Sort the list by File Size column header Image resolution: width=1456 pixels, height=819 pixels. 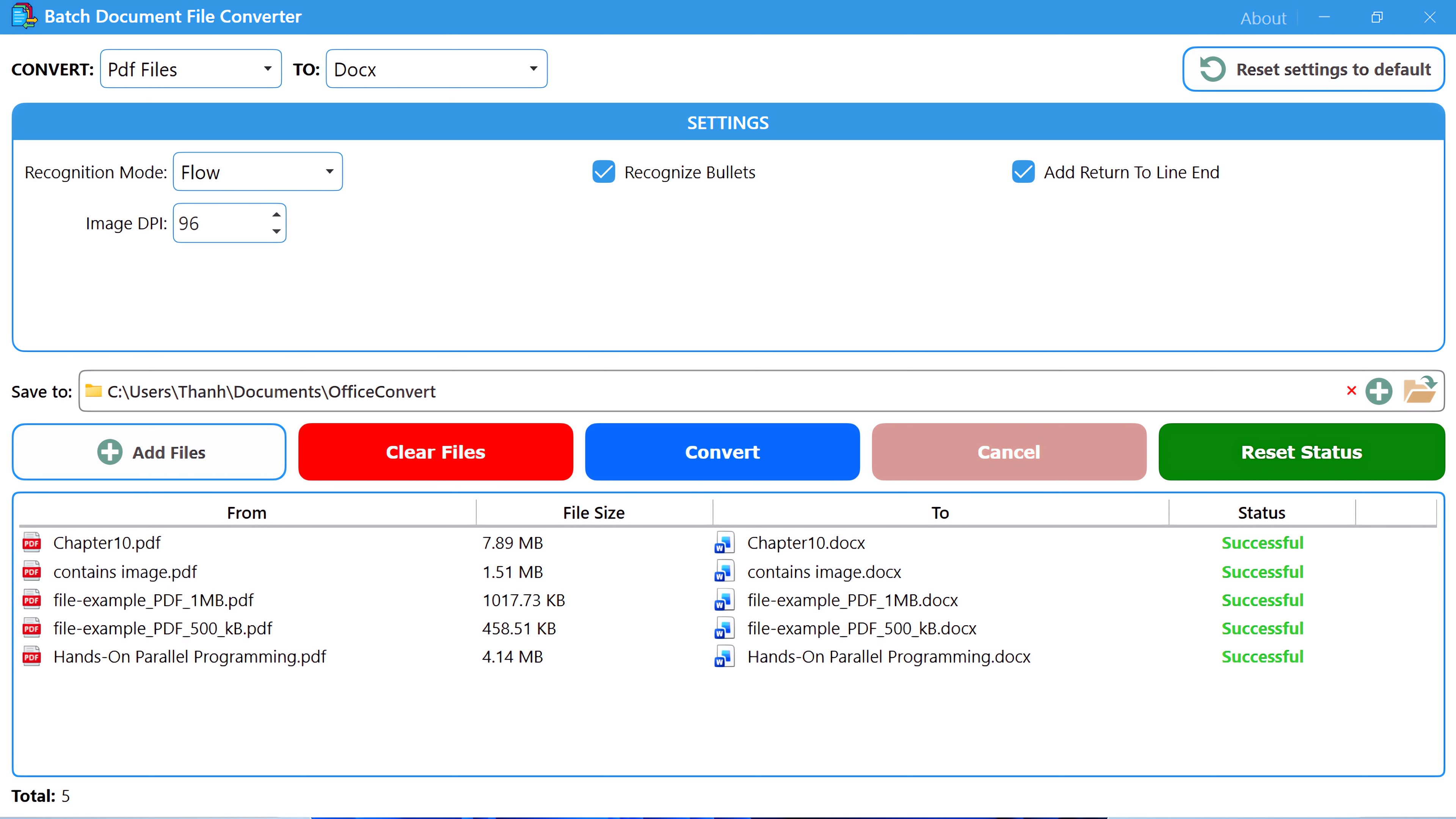coord(593,513)
